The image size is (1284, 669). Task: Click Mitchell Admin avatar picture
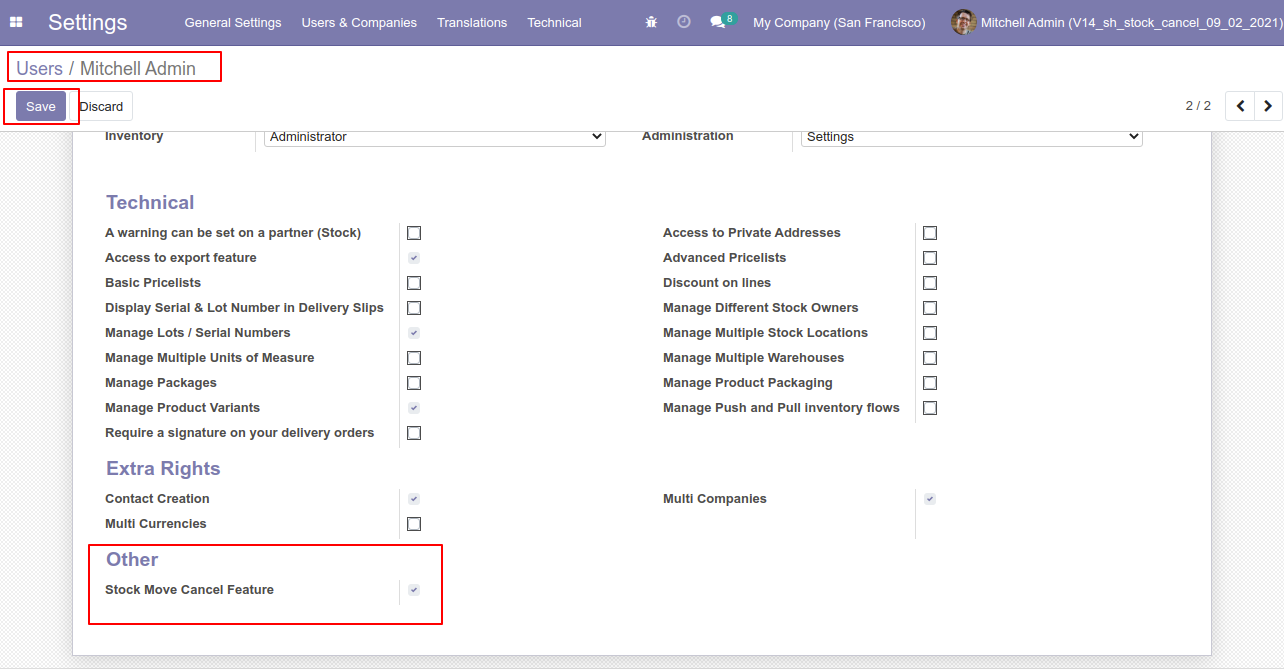[963, 22]
